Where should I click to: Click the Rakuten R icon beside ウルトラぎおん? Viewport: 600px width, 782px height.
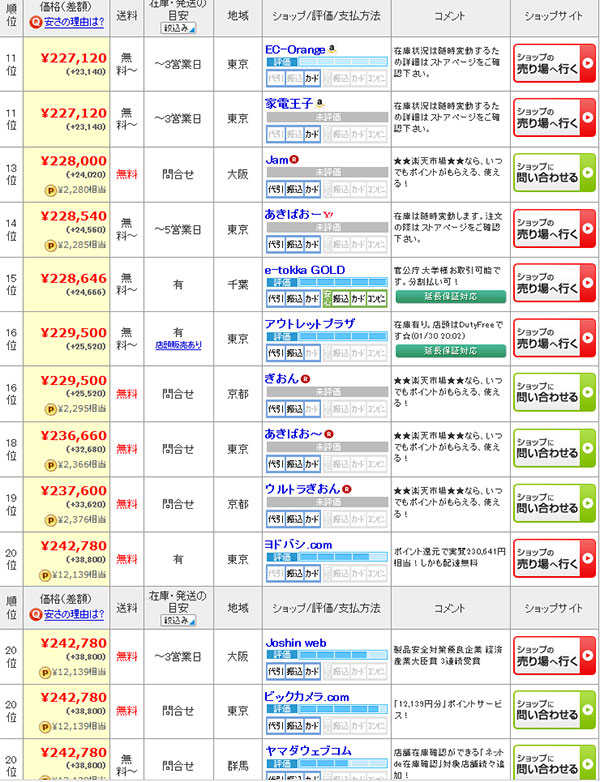(x=347, y=489)
